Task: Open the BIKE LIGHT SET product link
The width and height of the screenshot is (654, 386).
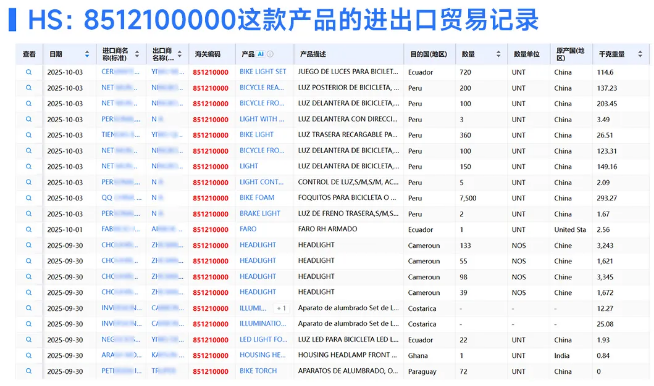Action: point(263,72)
